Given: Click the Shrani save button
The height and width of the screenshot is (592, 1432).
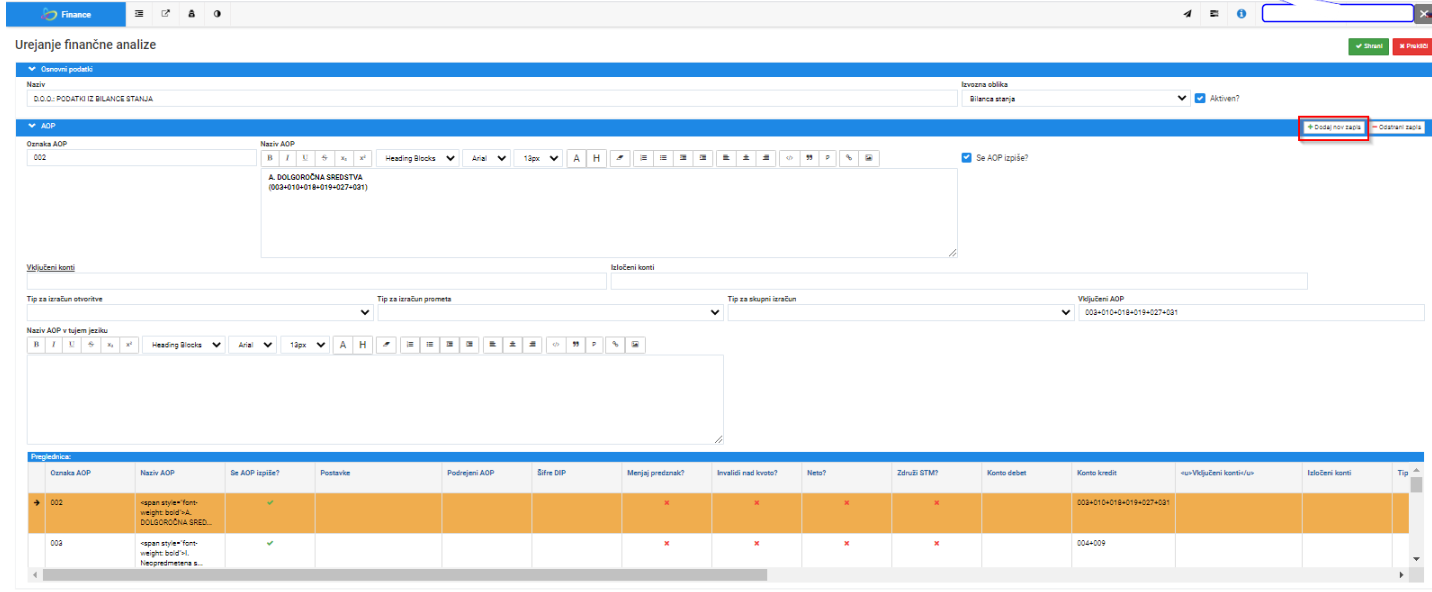Looking at the screenshot, I should point(1368,46).
